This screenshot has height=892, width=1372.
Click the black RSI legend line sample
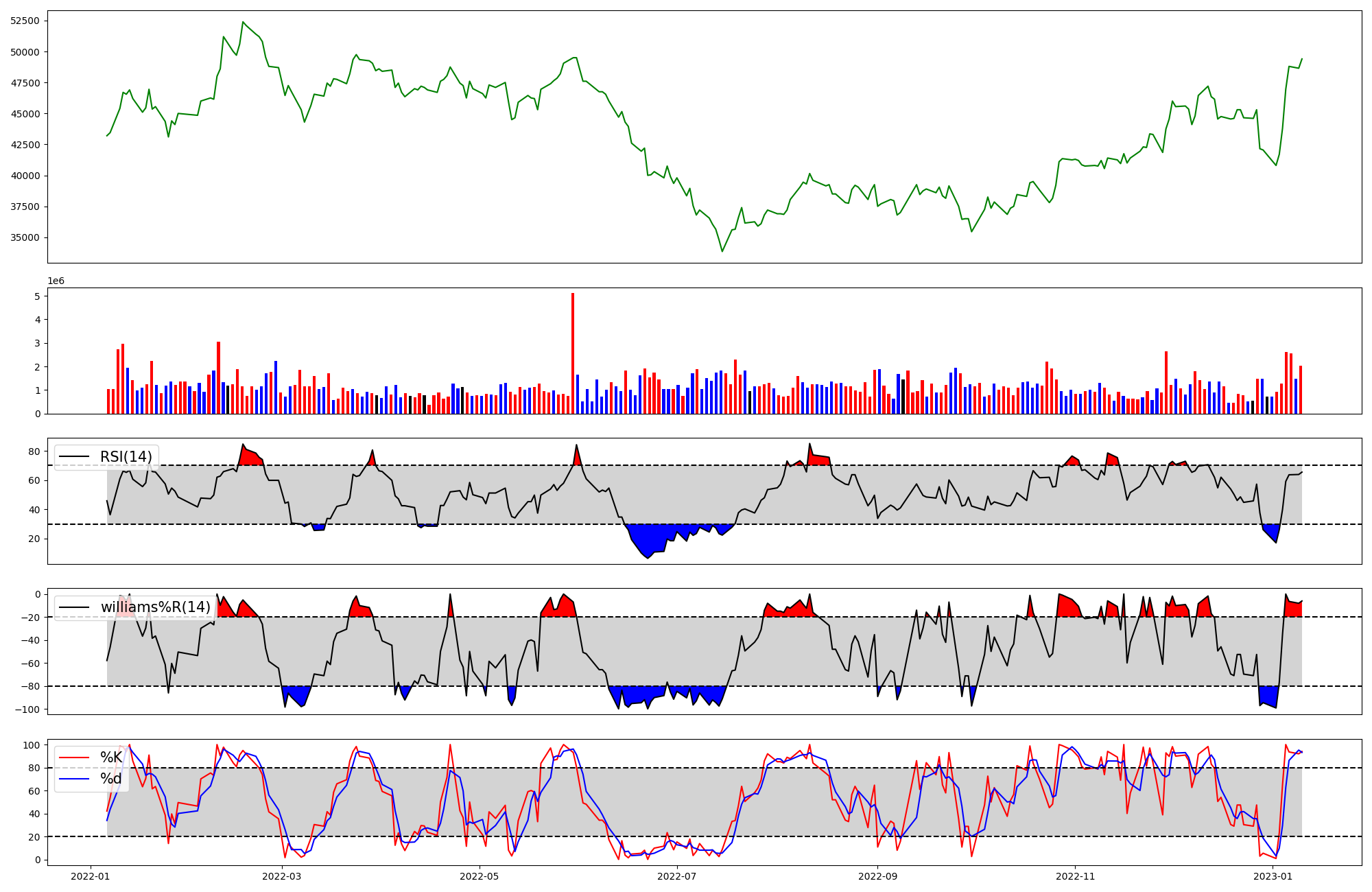click(x=74, y=457)
